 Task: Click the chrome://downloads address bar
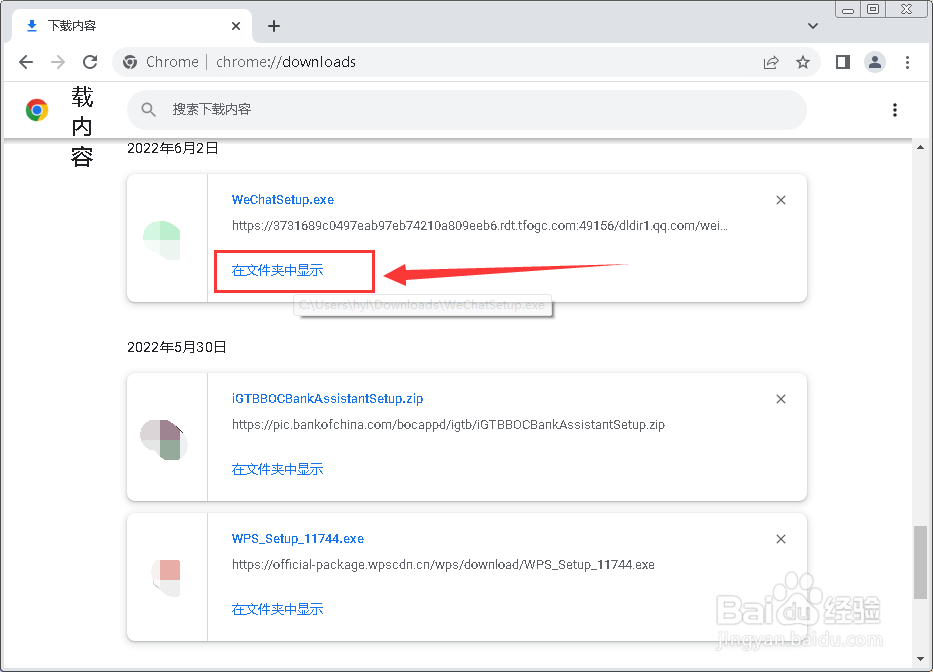pyautogui.click(x=464, y=62)
